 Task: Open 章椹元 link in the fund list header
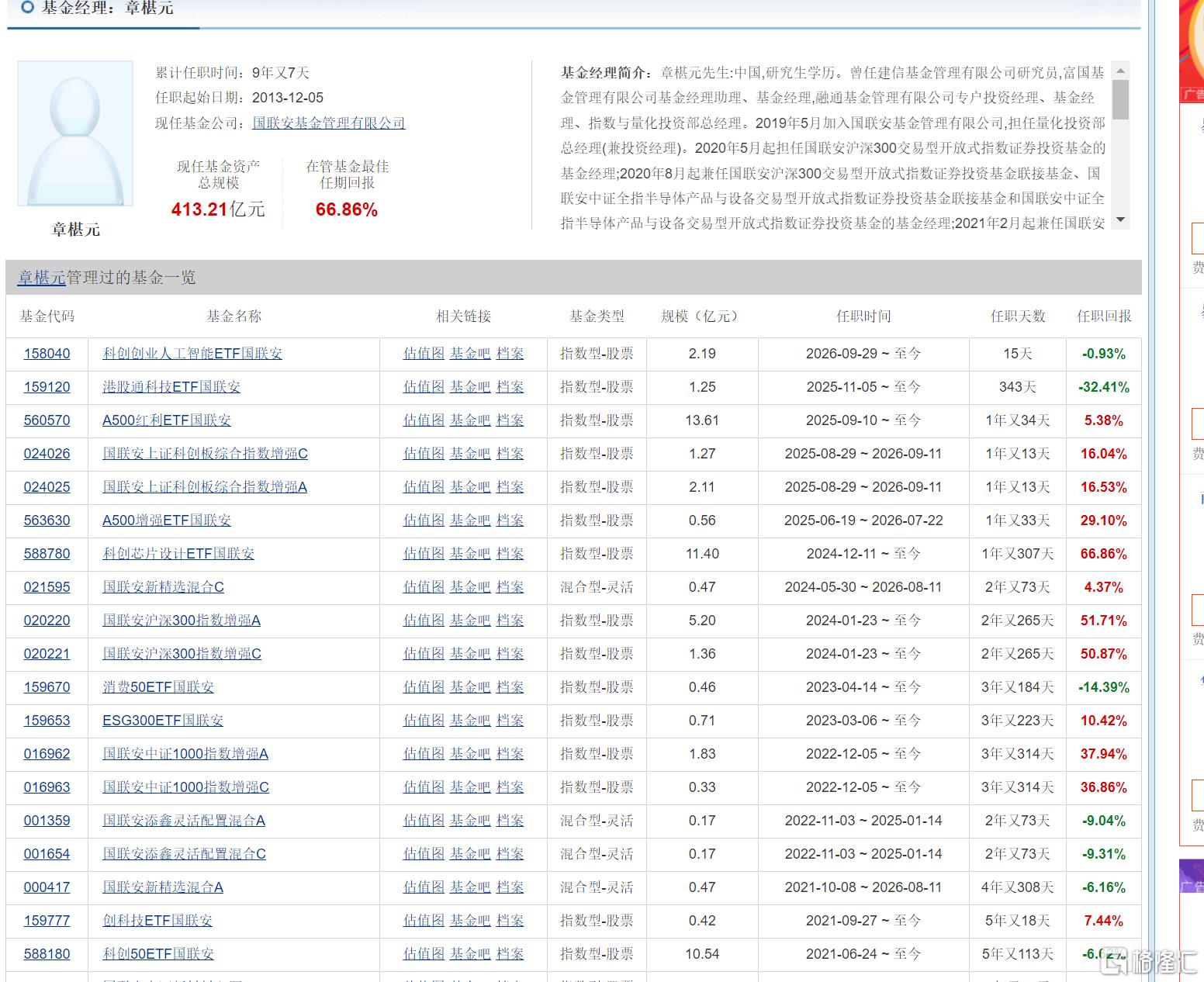42,277
